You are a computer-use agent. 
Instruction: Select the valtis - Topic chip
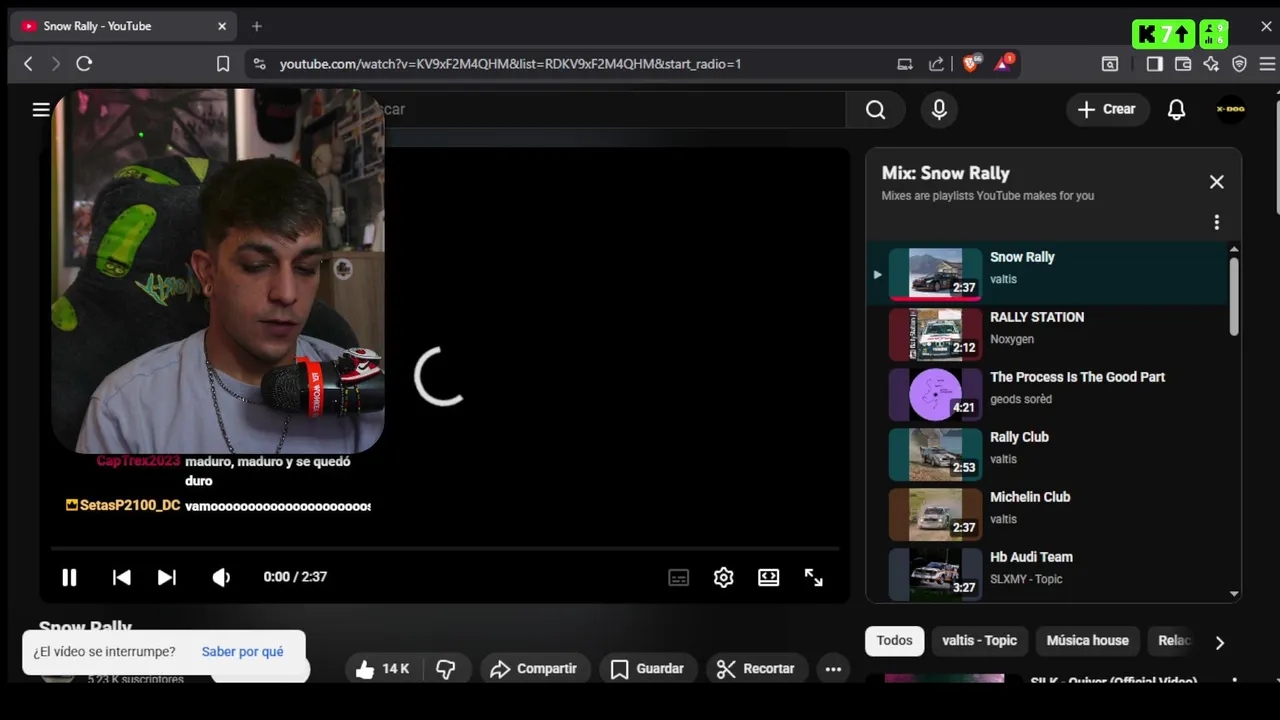tap(979, 641)
